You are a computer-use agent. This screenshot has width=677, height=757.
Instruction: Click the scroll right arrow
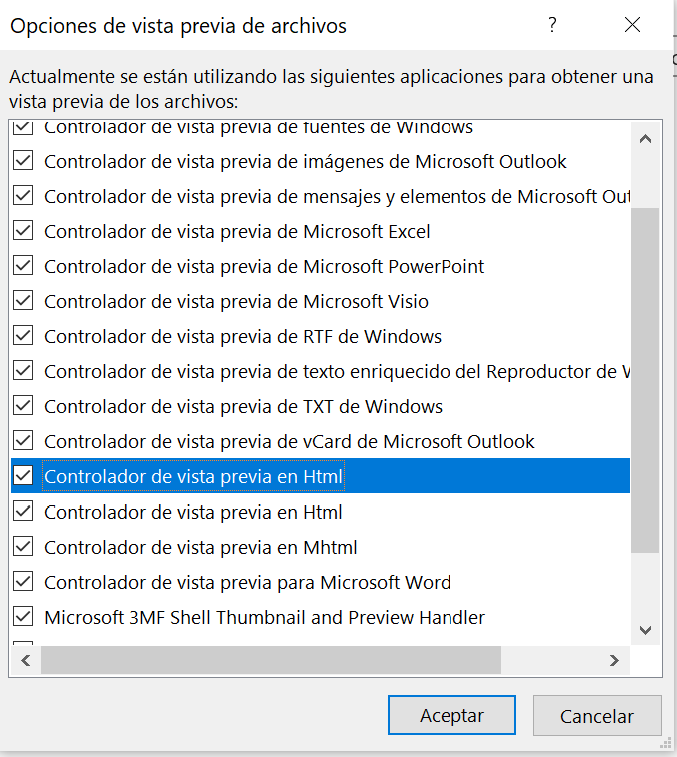pyautogui.click(x=614, y=660)
